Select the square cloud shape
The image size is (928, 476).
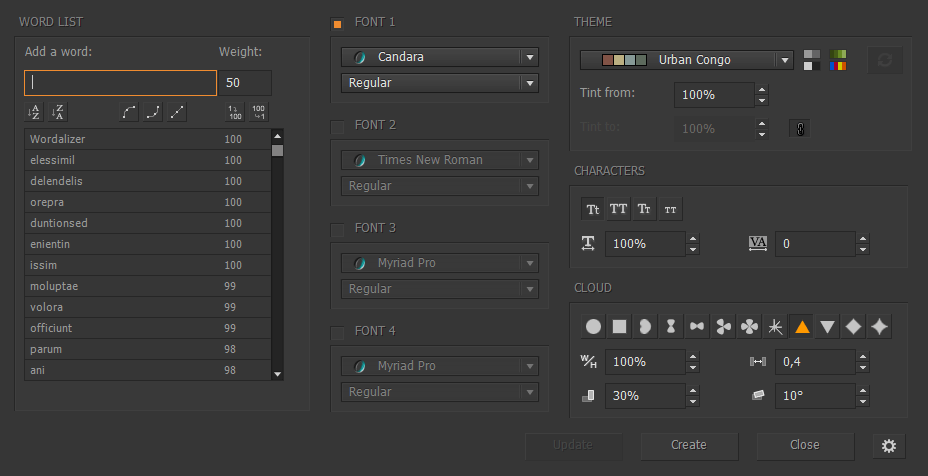pyautogui.click(x=619, y=326)
